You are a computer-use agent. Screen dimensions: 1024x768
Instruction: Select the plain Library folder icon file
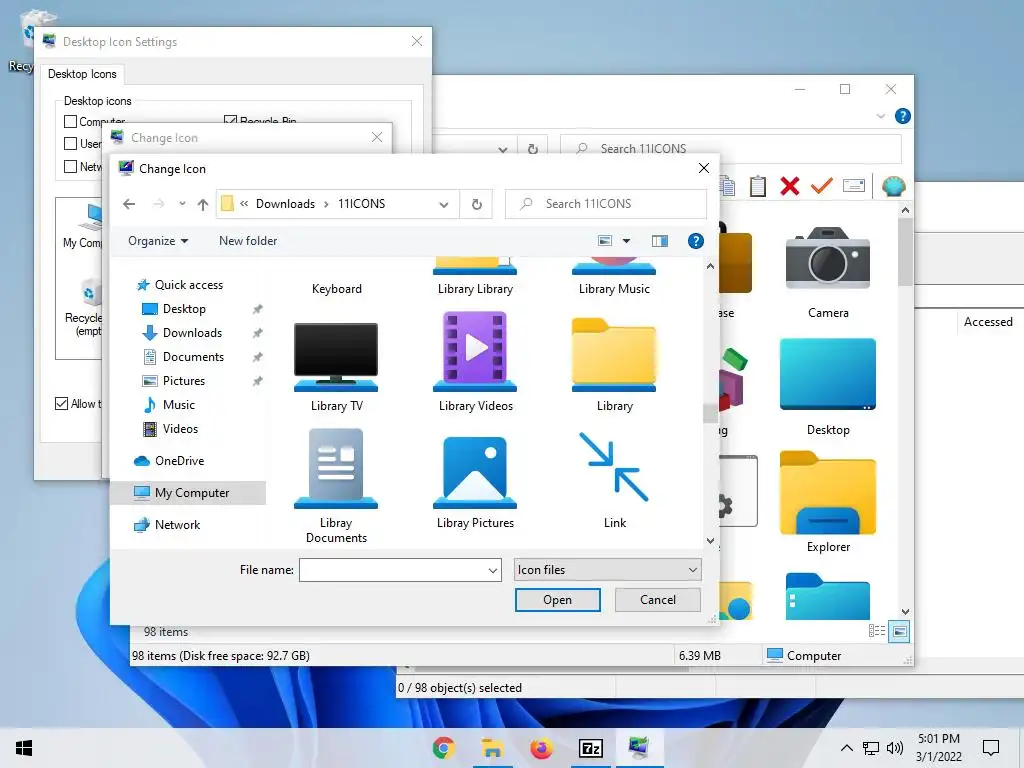[614, 364]
